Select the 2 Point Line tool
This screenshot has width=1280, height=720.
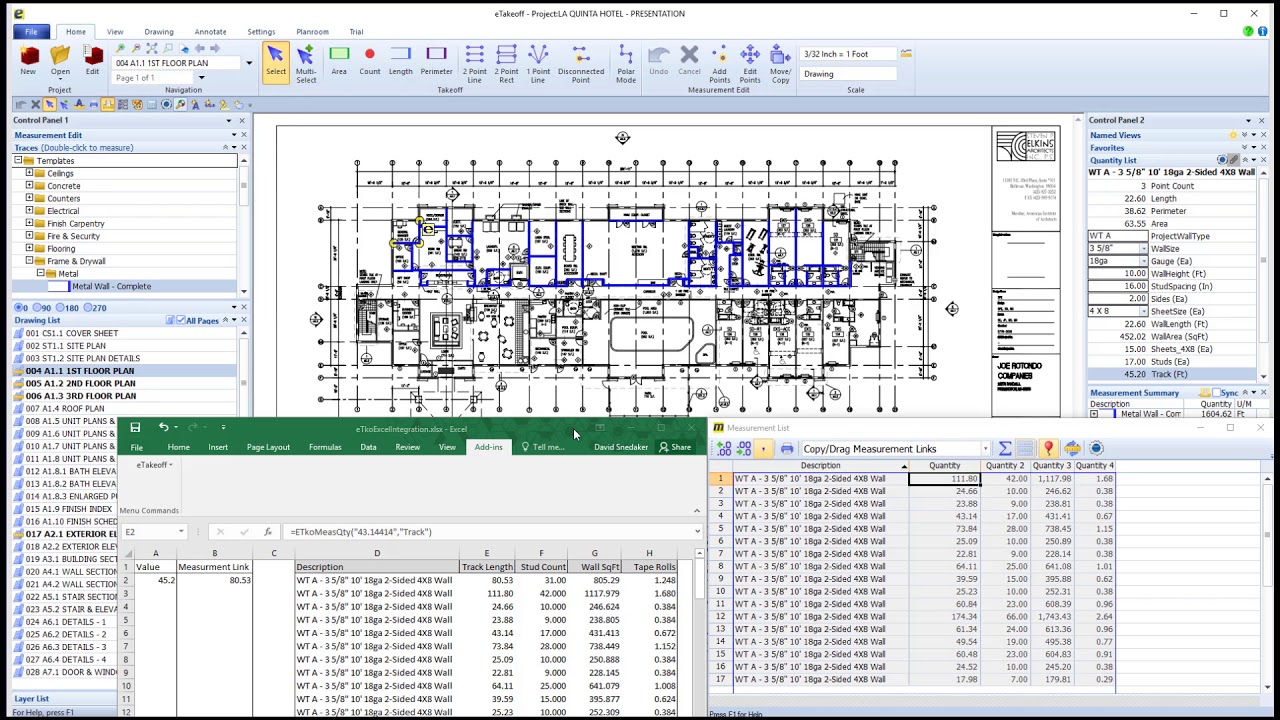pos(475,63)
